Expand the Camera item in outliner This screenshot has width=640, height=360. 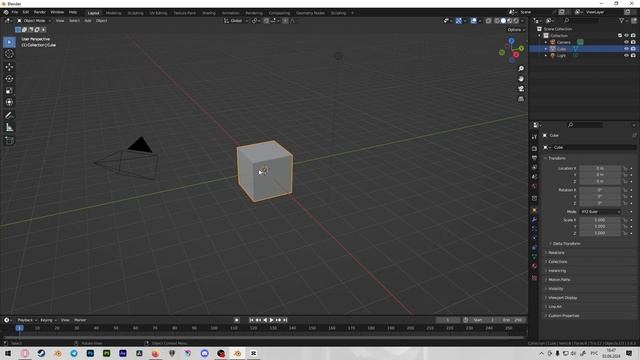[x=546, y=42]
